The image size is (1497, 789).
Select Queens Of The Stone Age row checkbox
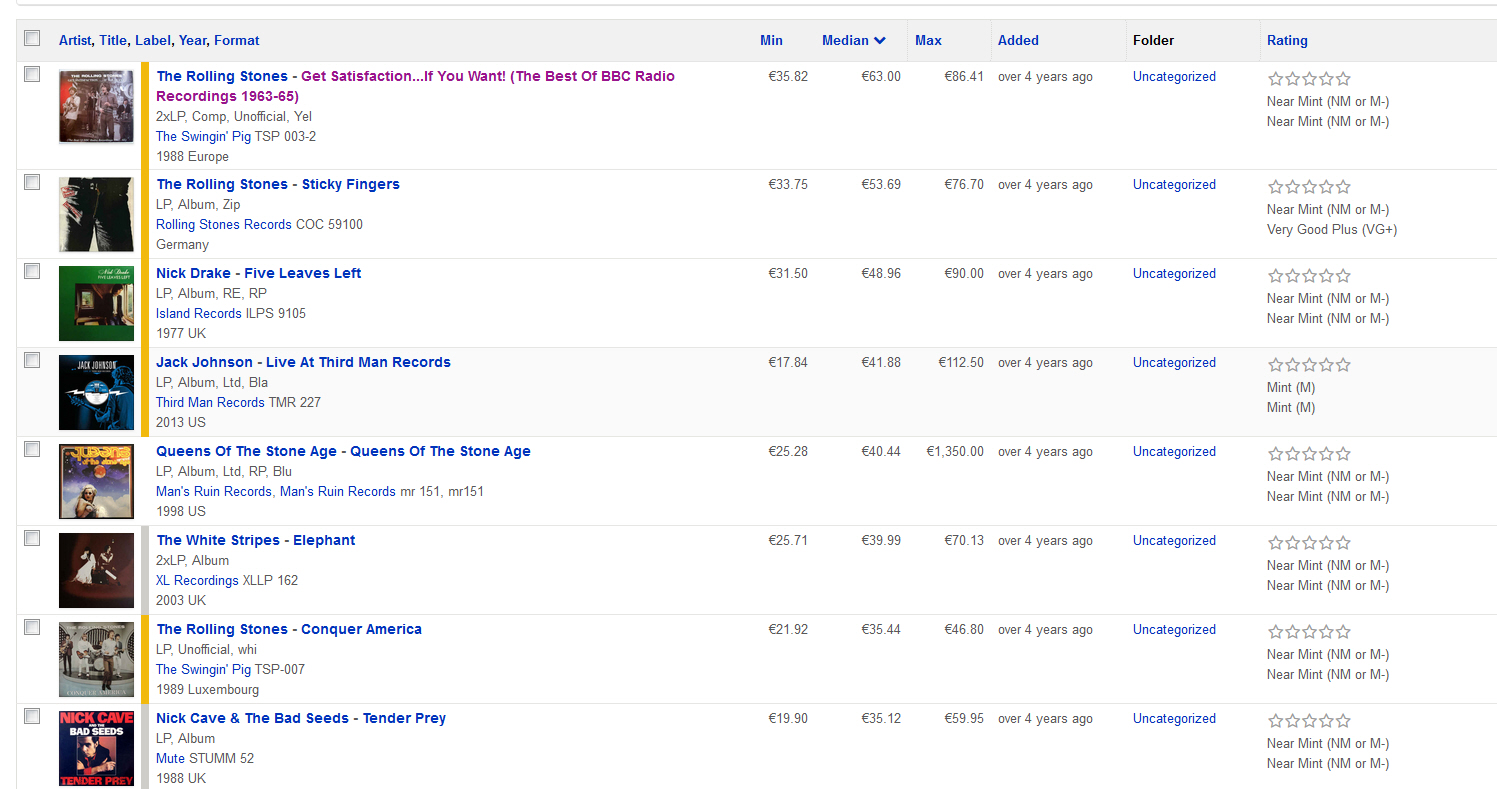click(32, 449)
